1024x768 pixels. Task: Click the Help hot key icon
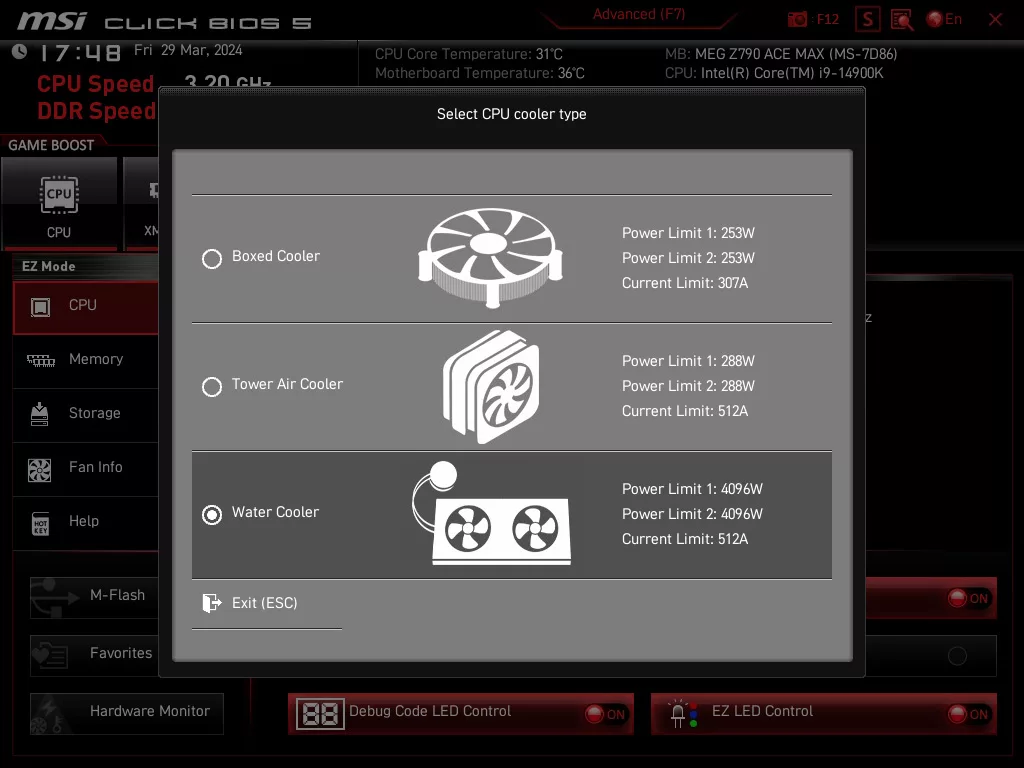click(x=40, y=524)
